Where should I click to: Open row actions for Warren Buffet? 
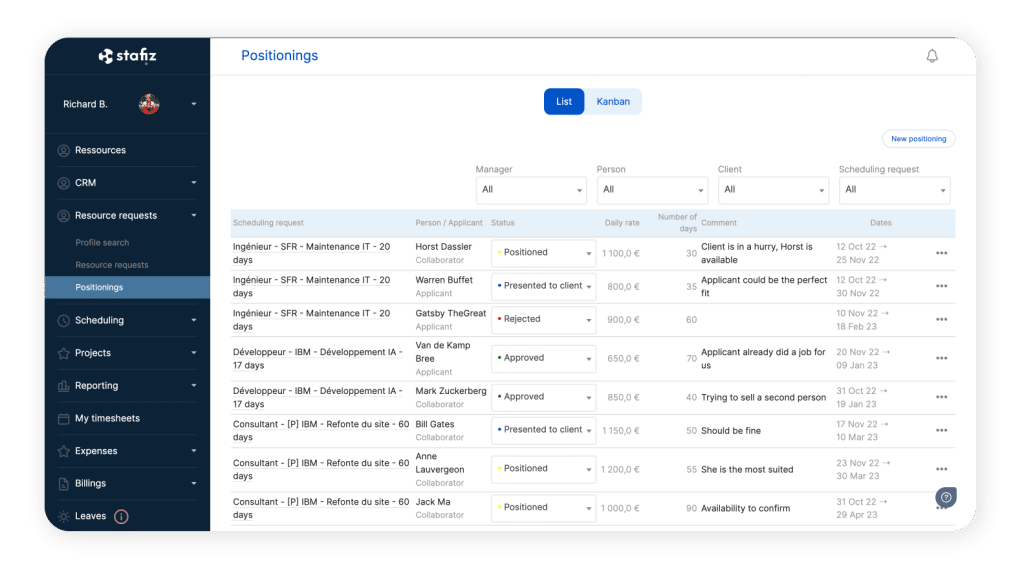(941, 286)
